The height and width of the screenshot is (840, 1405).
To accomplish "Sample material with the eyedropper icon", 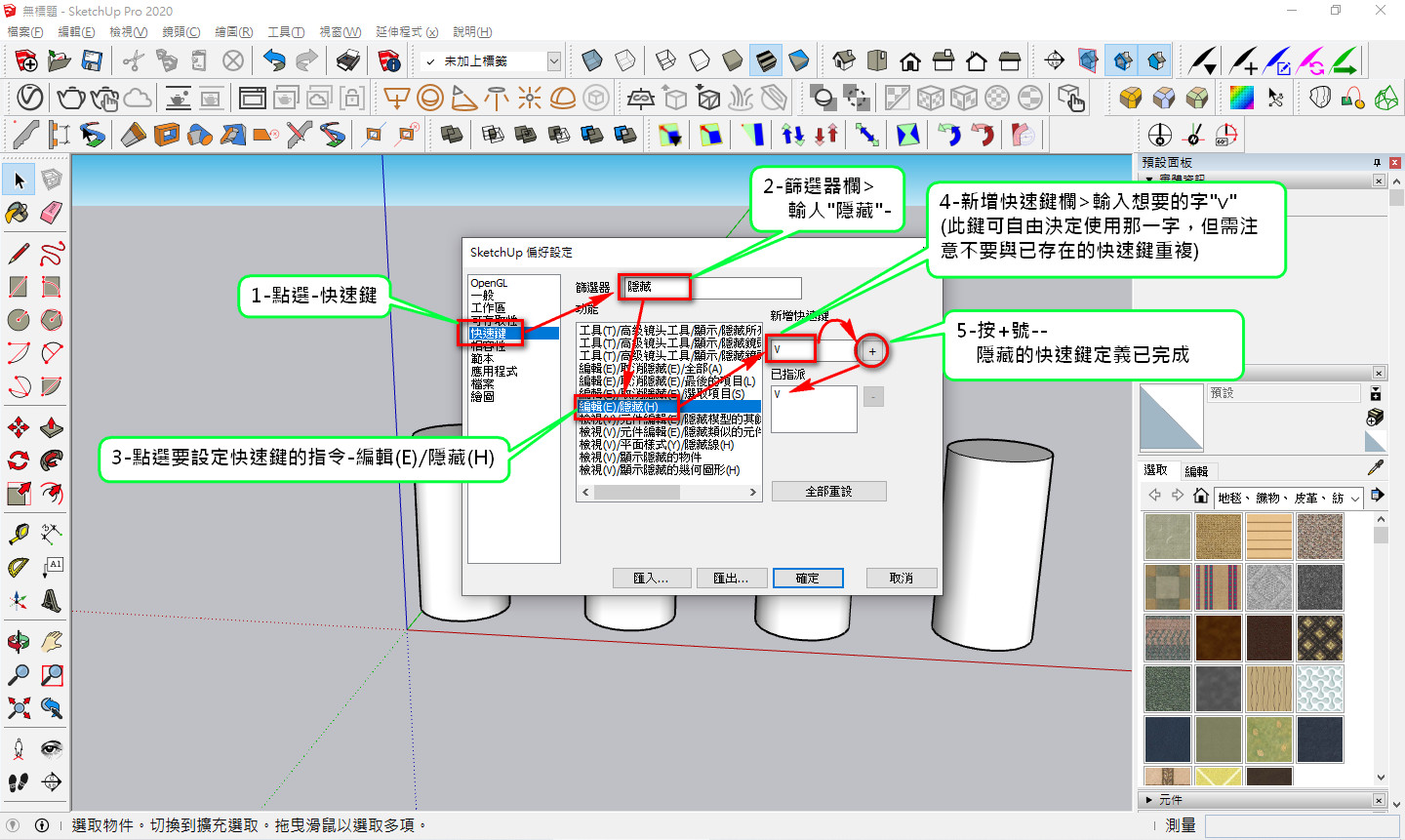I will [1376, 468].
